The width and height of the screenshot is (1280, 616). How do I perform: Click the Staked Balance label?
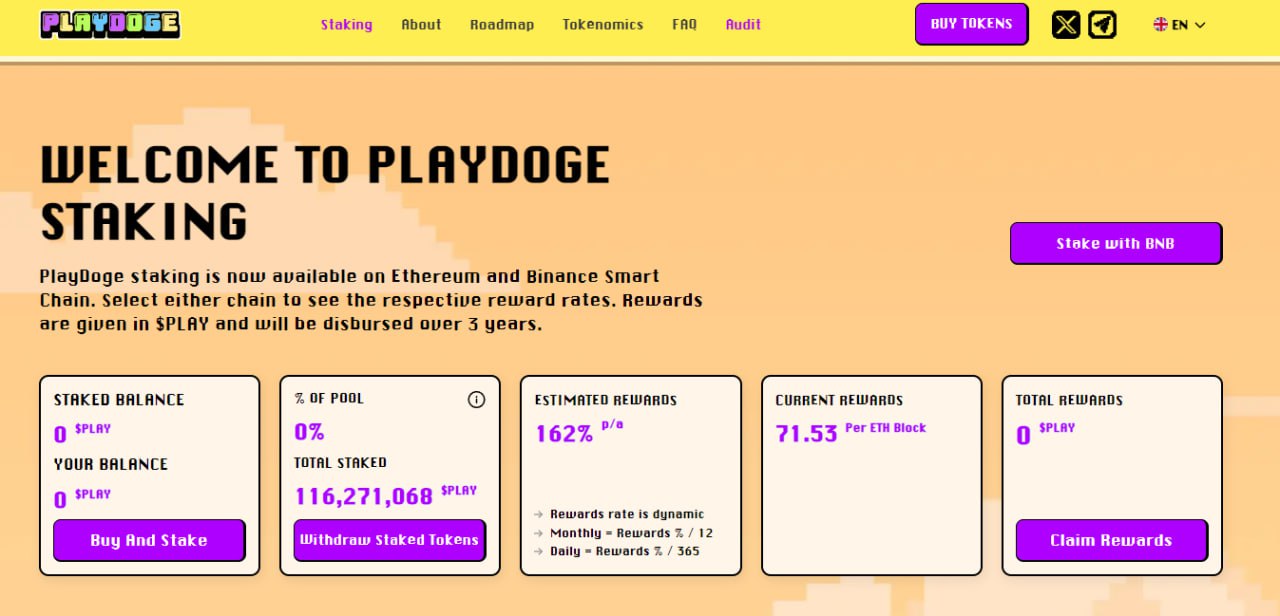coord(119,400)
